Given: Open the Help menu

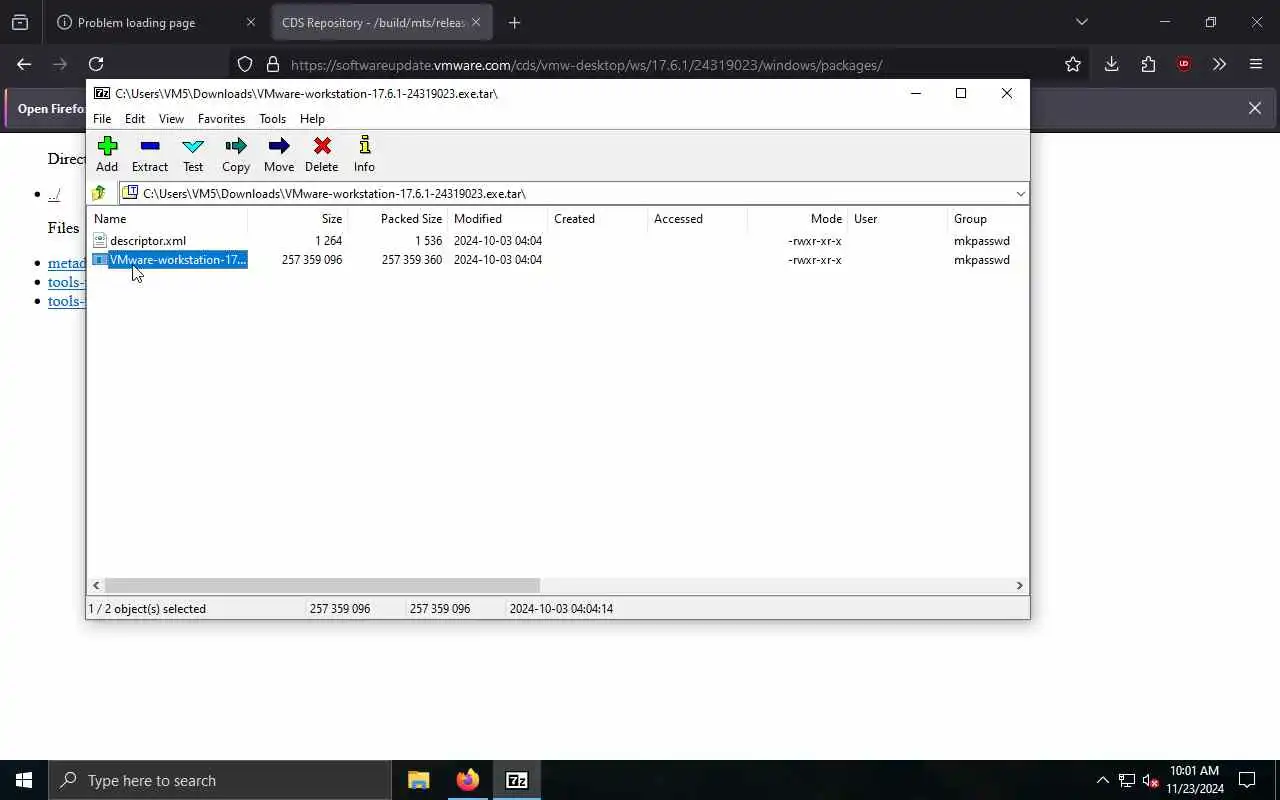Looking at the screenshot, I should tap(312, 118).
